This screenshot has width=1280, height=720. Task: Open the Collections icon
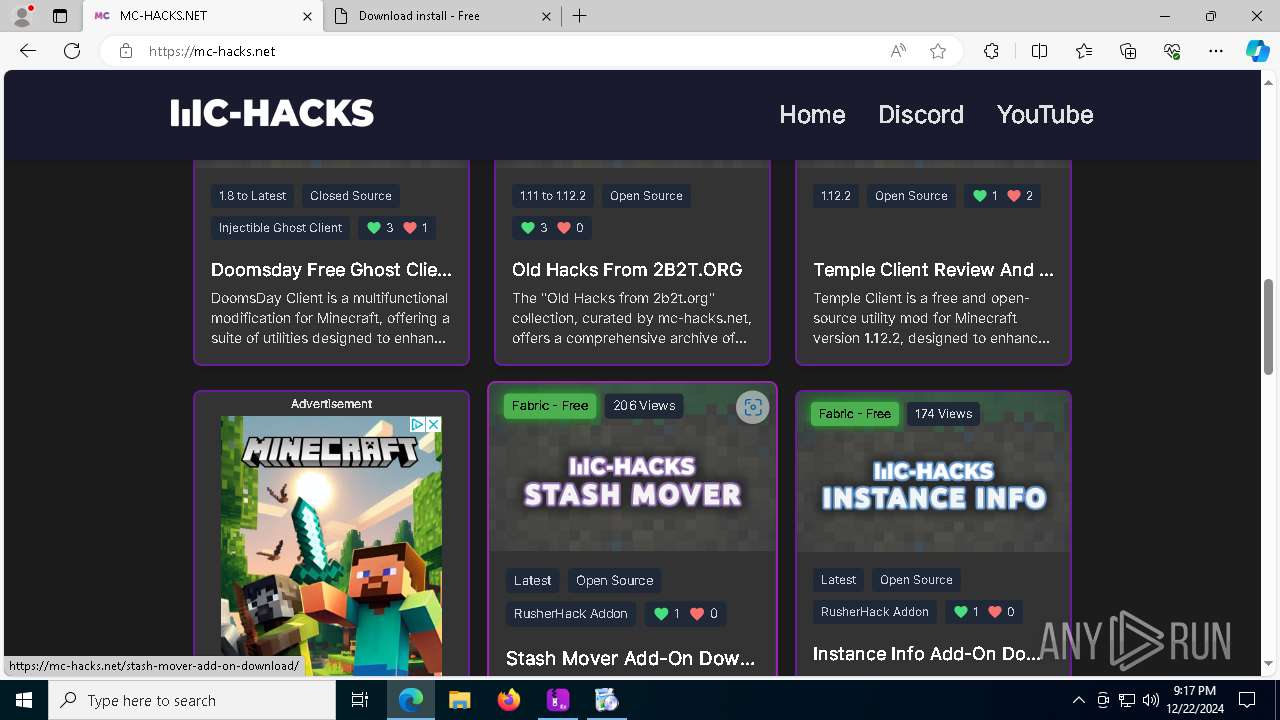[1128, 51]
